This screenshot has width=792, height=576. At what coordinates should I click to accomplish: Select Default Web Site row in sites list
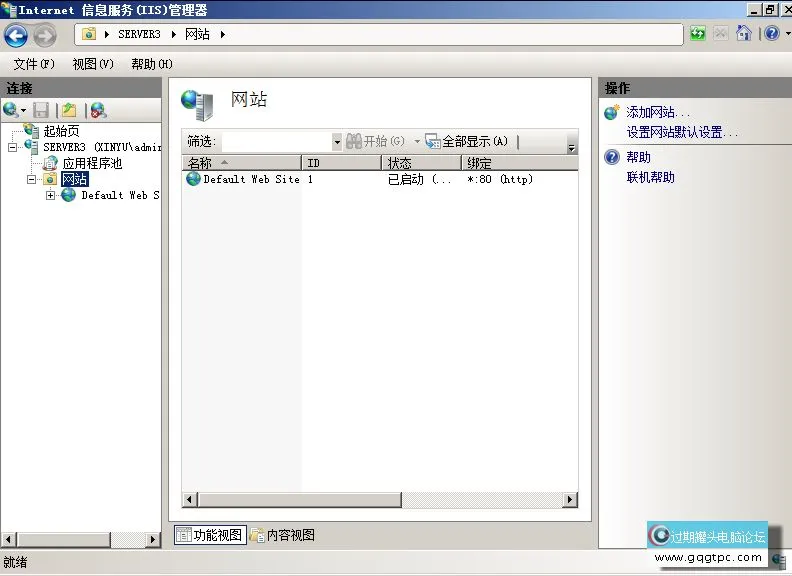(x=380, y=179)
